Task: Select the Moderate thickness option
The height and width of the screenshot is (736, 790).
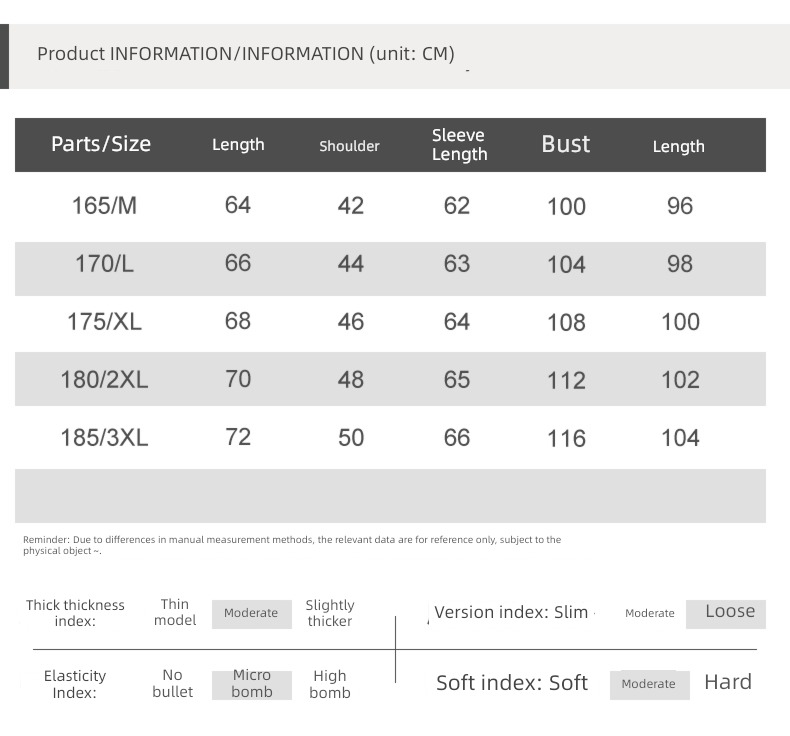Action: click(x=251, y=614)
